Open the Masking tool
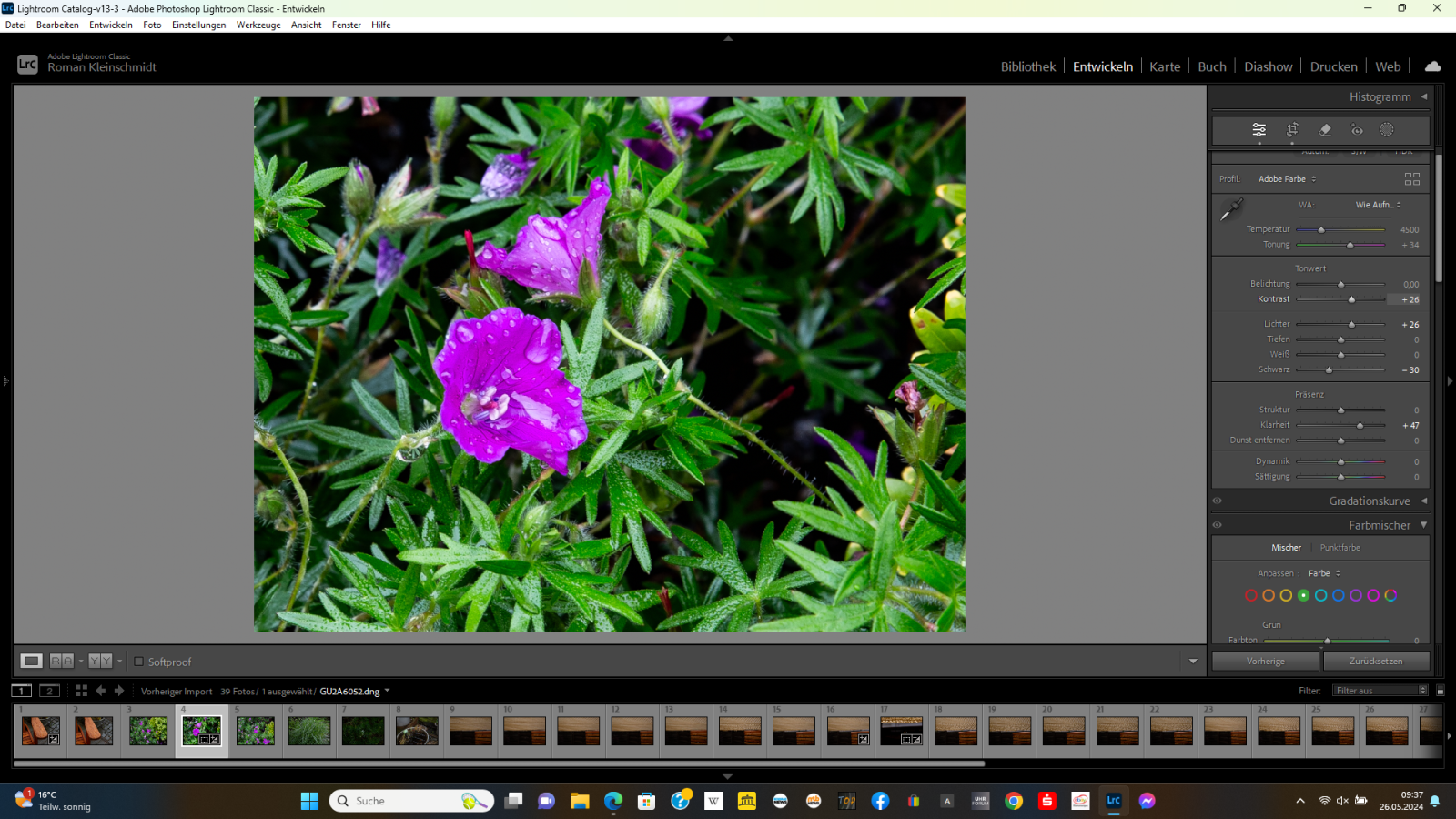 point(1387,130)
